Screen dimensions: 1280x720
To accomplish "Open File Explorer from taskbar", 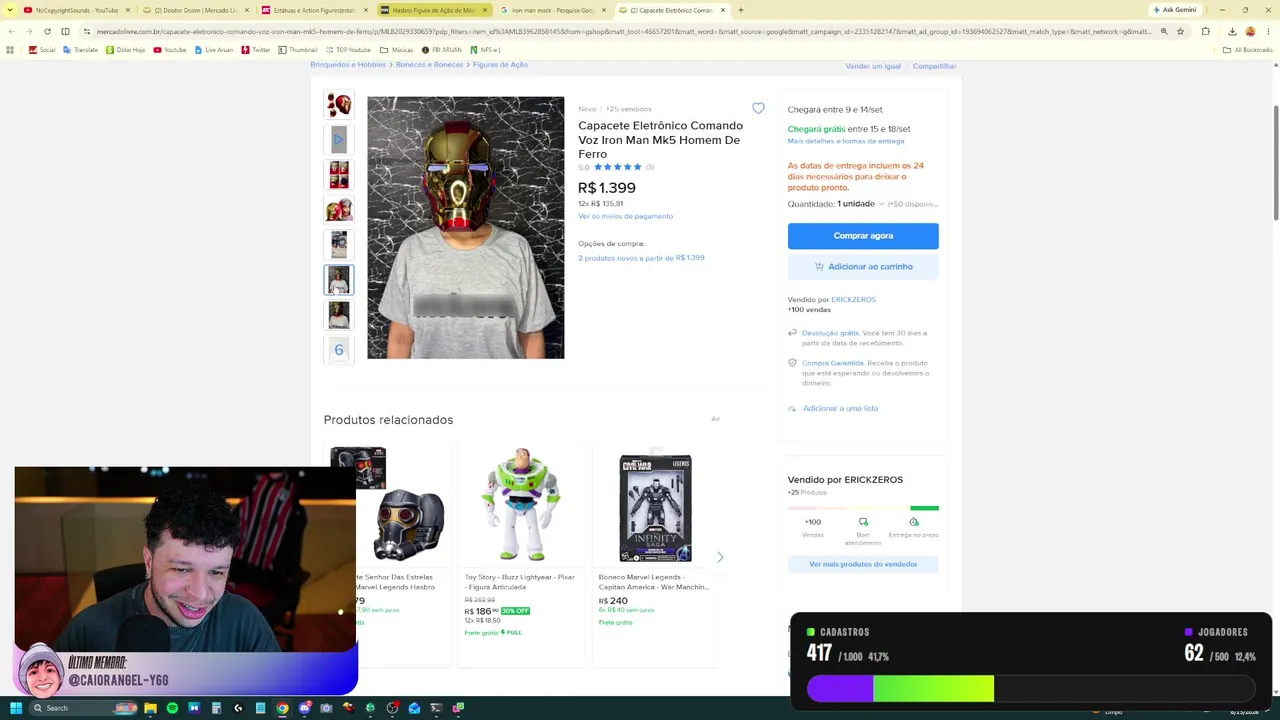I will tap(150, 708).
